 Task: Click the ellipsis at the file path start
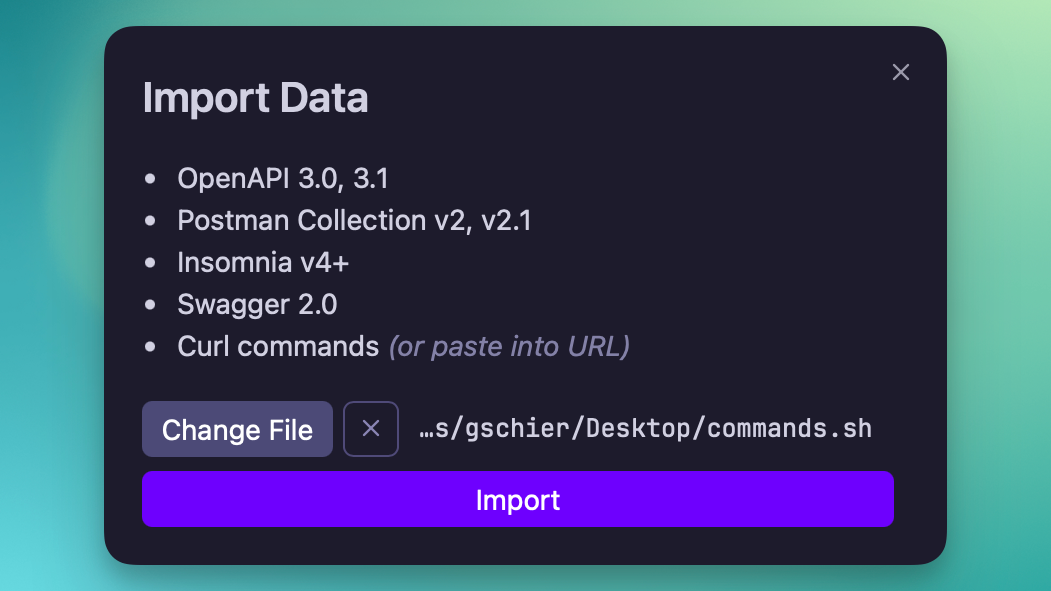tap(426, 430)
